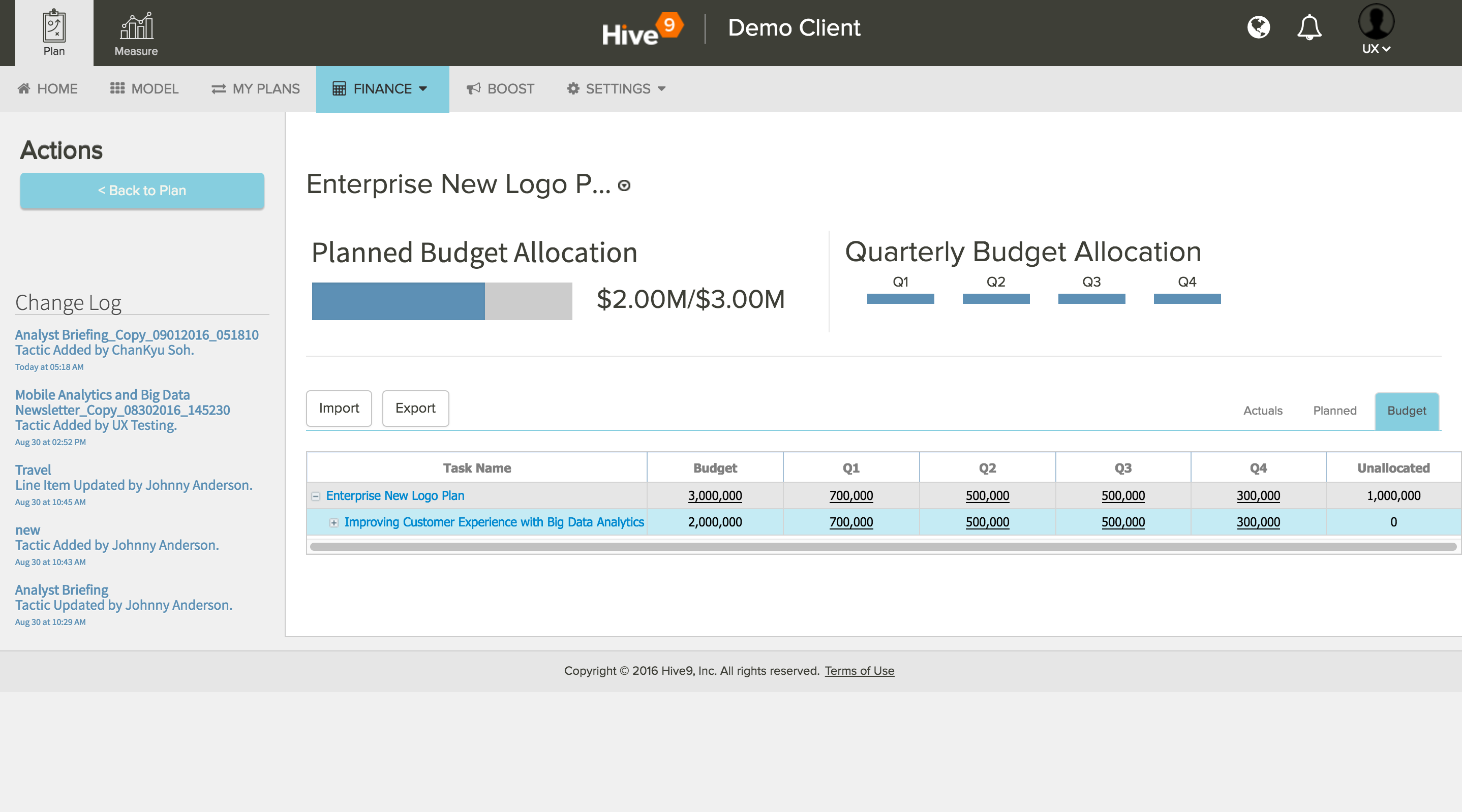
Task: Switch to the Actuals tab
Action: 1262,410
